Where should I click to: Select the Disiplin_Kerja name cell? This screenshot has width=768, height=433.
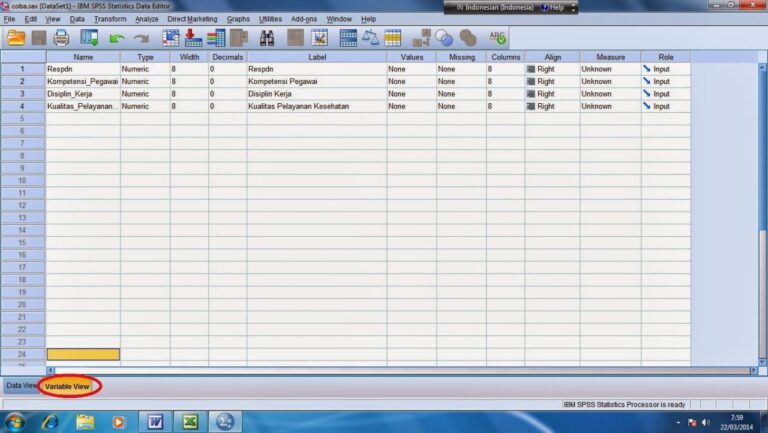click(83, 94)
